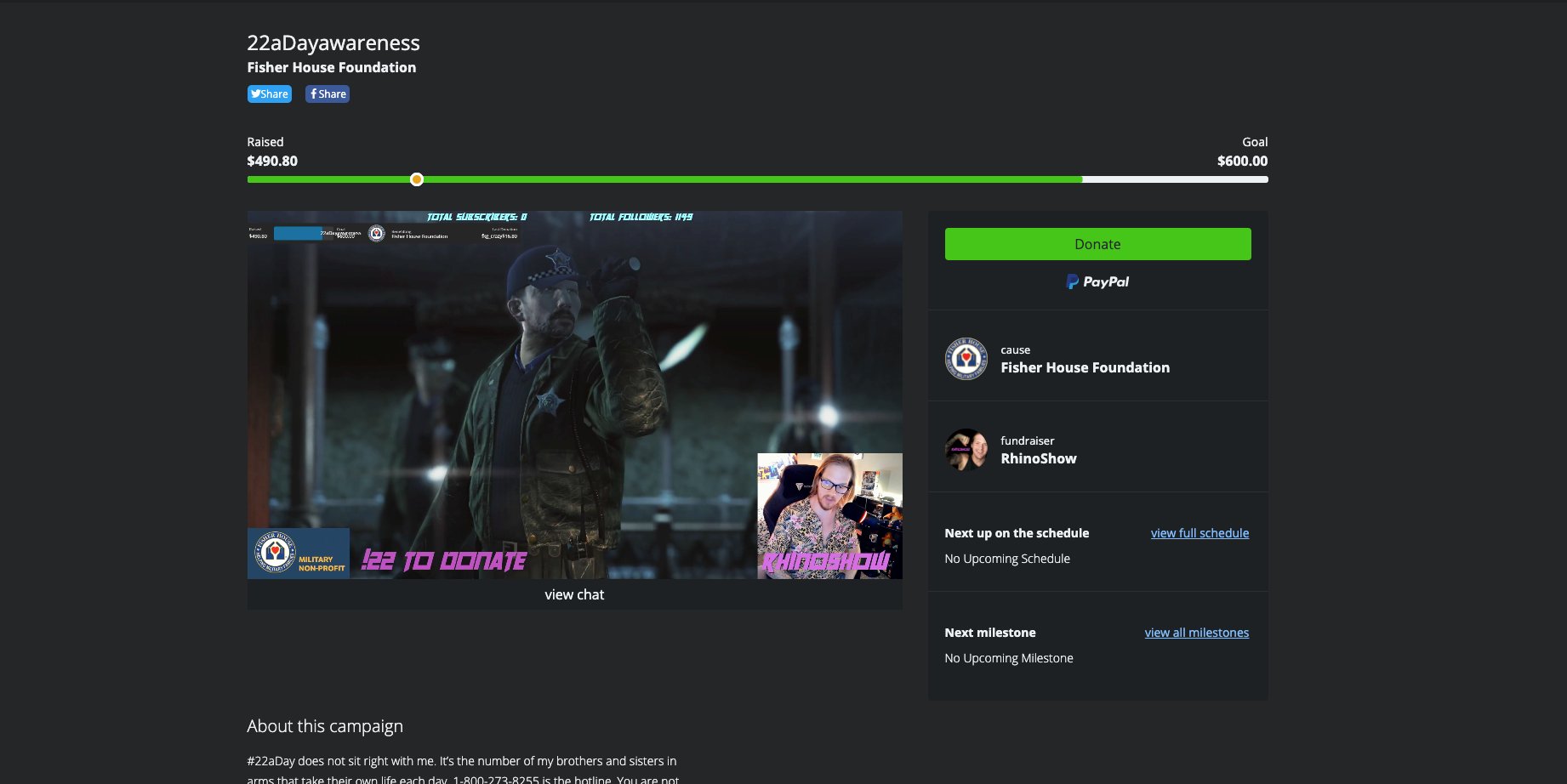Click the Twitter Share button
1567x784 pixels.
pos(269,94)
